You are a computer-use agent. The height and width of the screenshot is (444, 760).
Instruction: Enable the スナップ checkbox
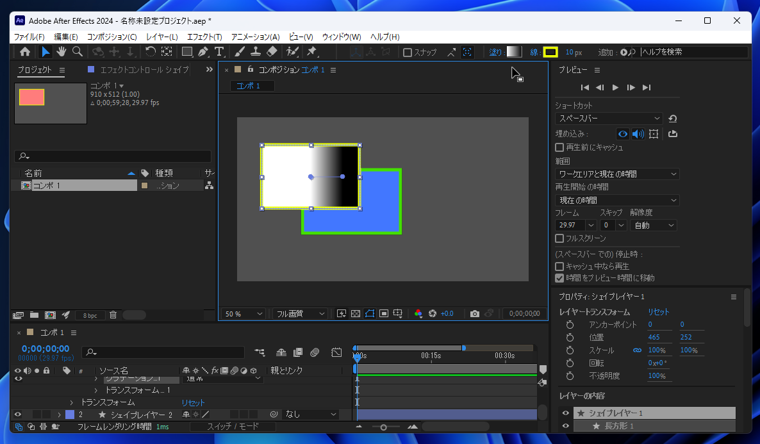407,52
